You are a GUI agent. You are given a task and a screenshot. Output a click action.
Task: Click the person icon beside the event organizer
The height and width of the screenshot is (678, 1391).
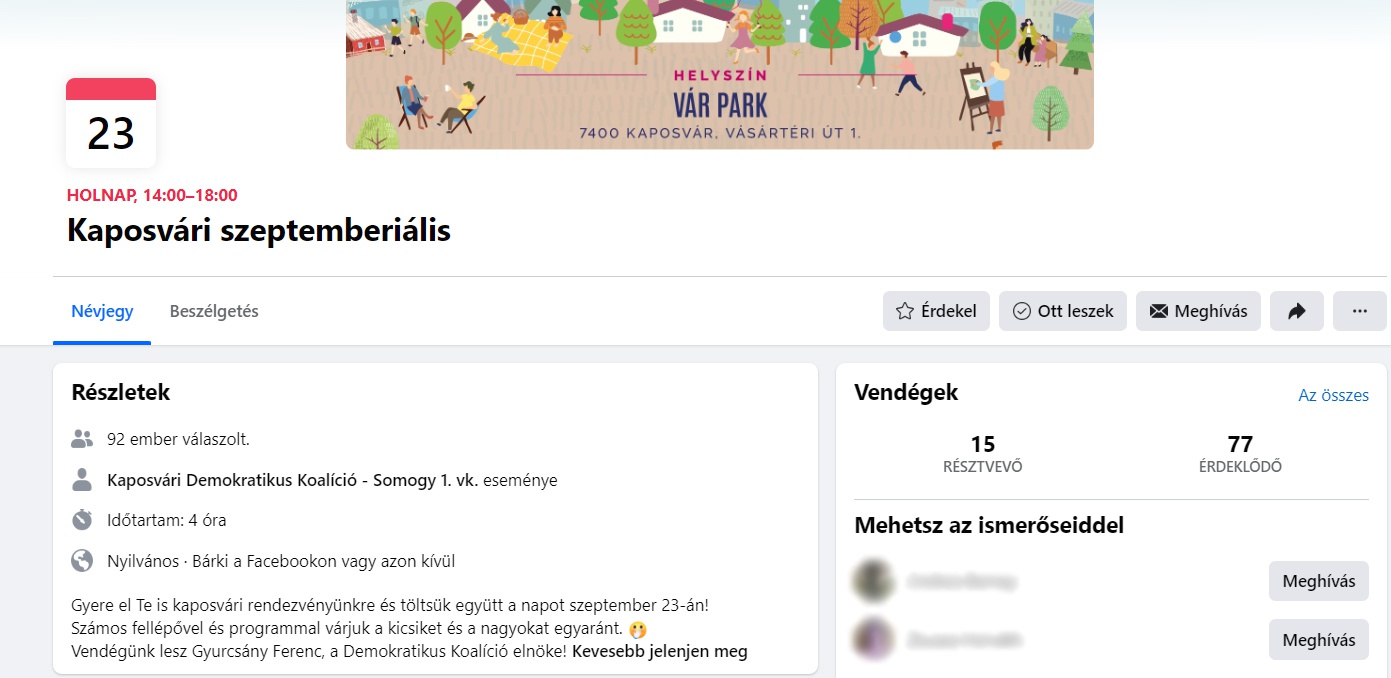point(82,480)
